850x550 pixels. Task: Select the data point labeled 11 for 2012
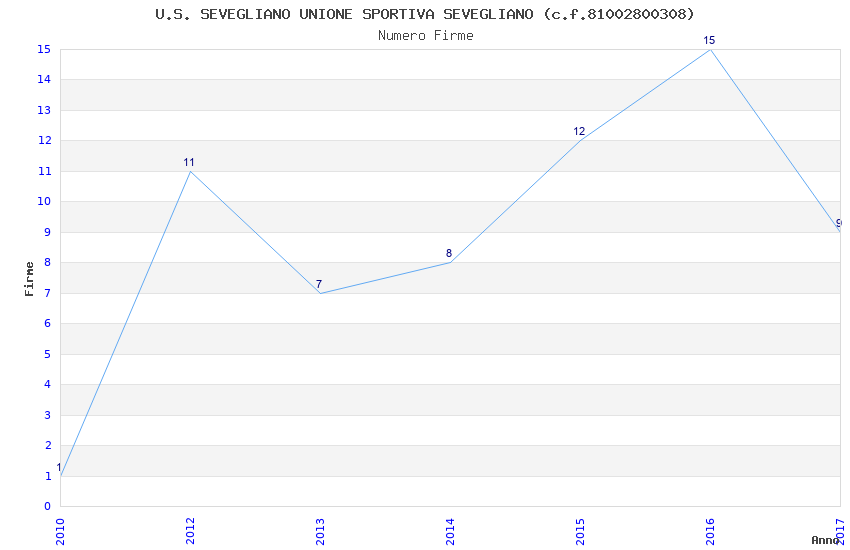pos(190,171)
